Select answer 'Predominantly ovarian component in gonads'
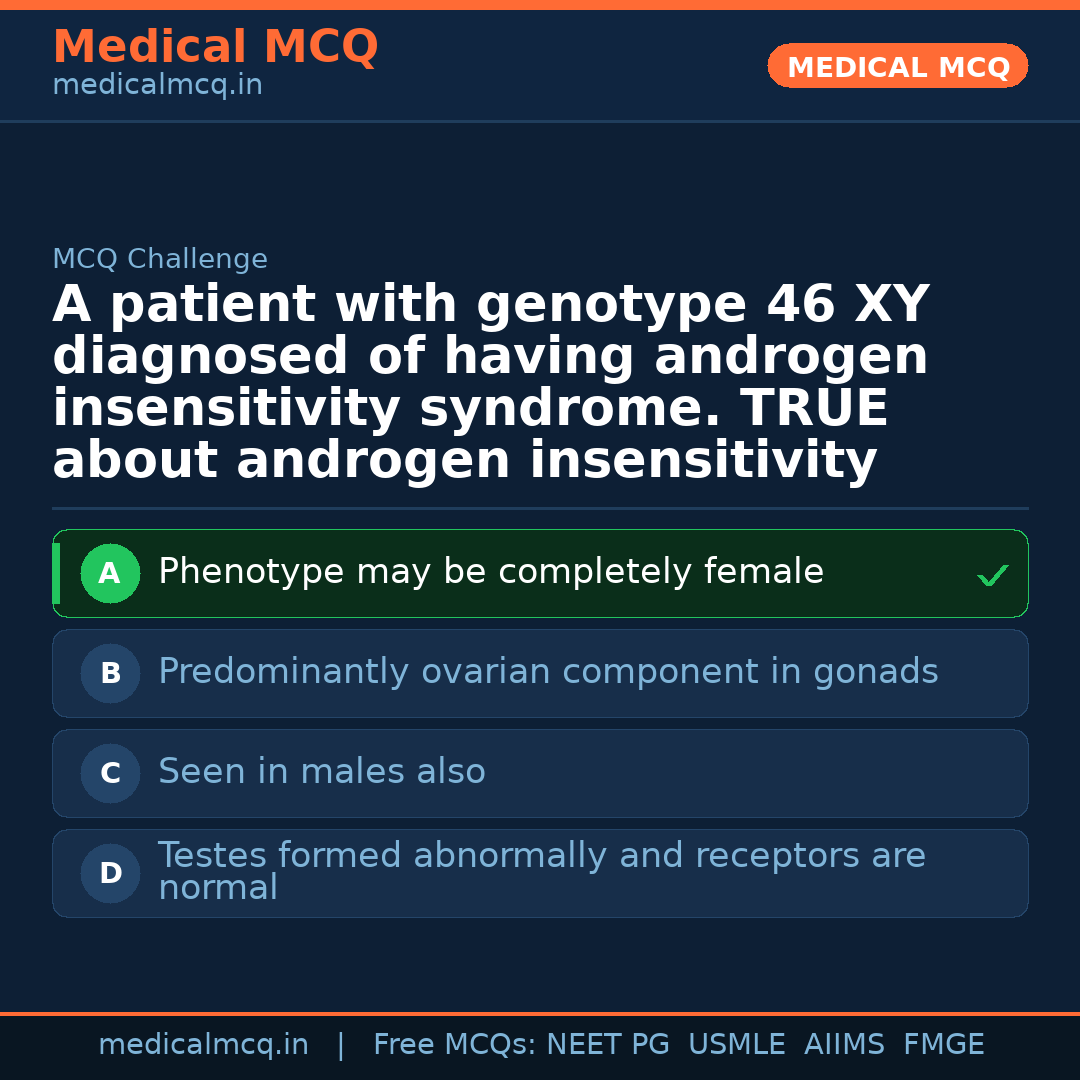Image resolution: width=1080 pixels, height=1080 pixels. point(548,672)
